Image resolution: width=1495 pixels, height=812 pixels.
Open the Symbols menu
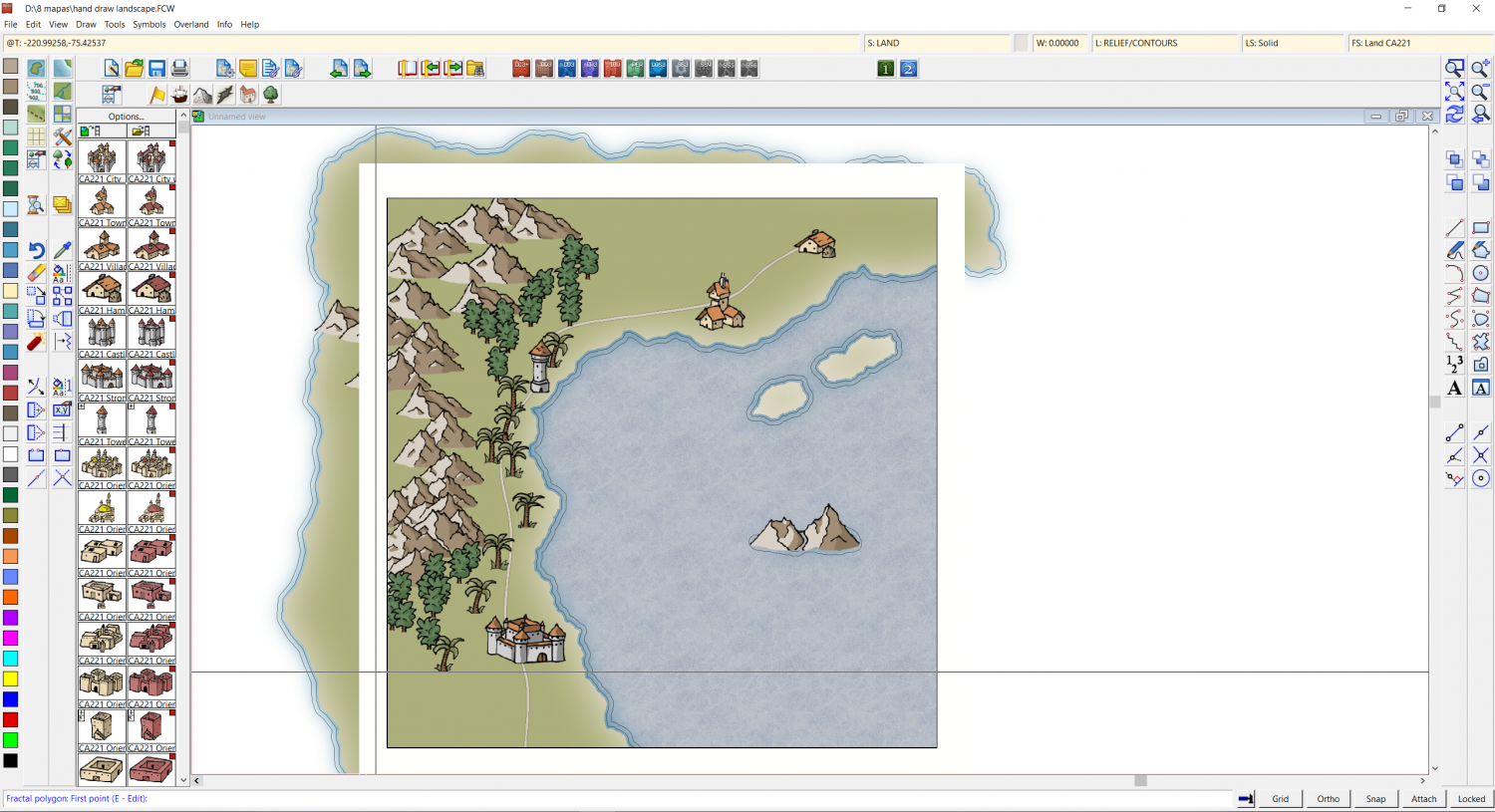coord(149,25)
